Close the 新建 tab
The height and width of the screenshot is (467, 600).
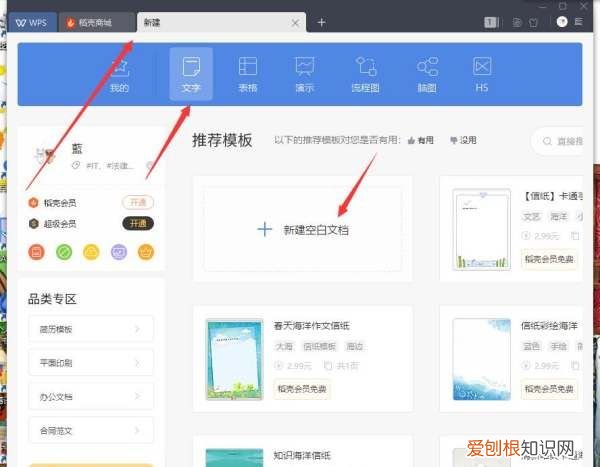pyautogui.click(x=295, y=23)
